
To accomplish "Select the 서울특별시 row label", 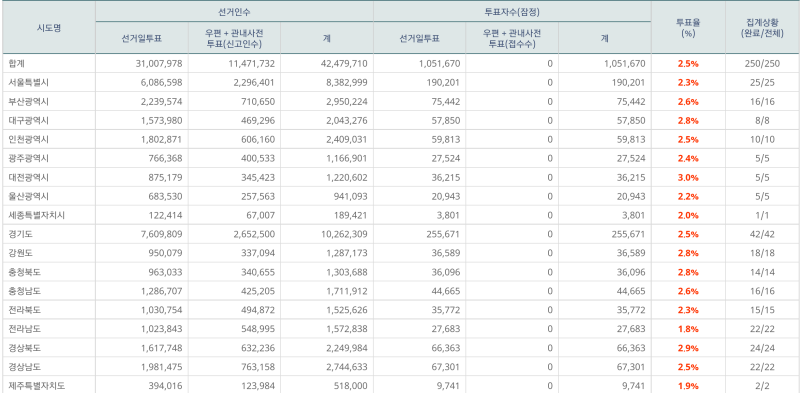I will click(29, 83).
